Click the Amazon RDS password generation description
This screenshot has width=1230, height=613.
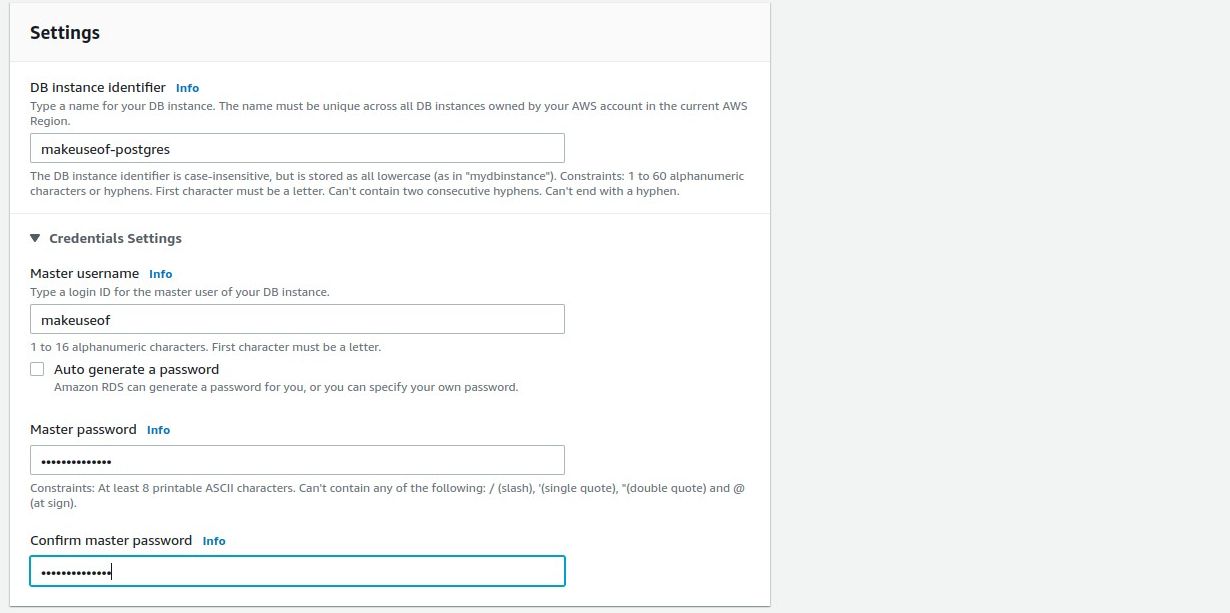click(x=286, y=387)
